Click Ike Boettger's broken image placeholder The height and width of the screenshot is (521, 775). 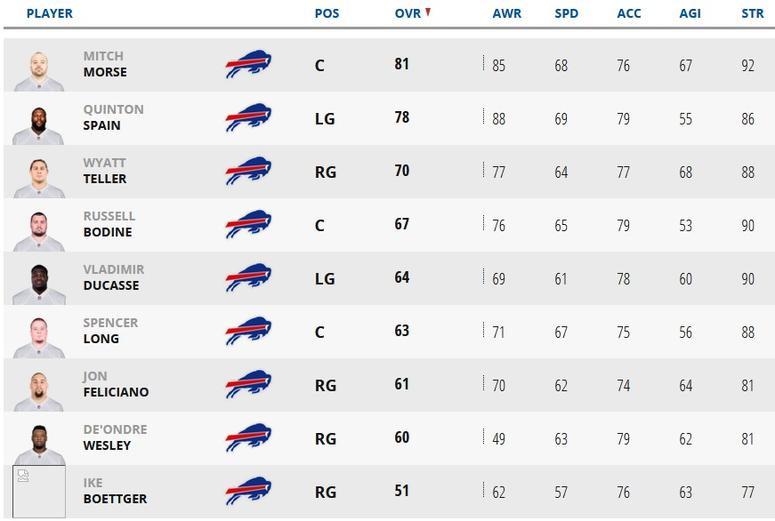tap(39, 491)
